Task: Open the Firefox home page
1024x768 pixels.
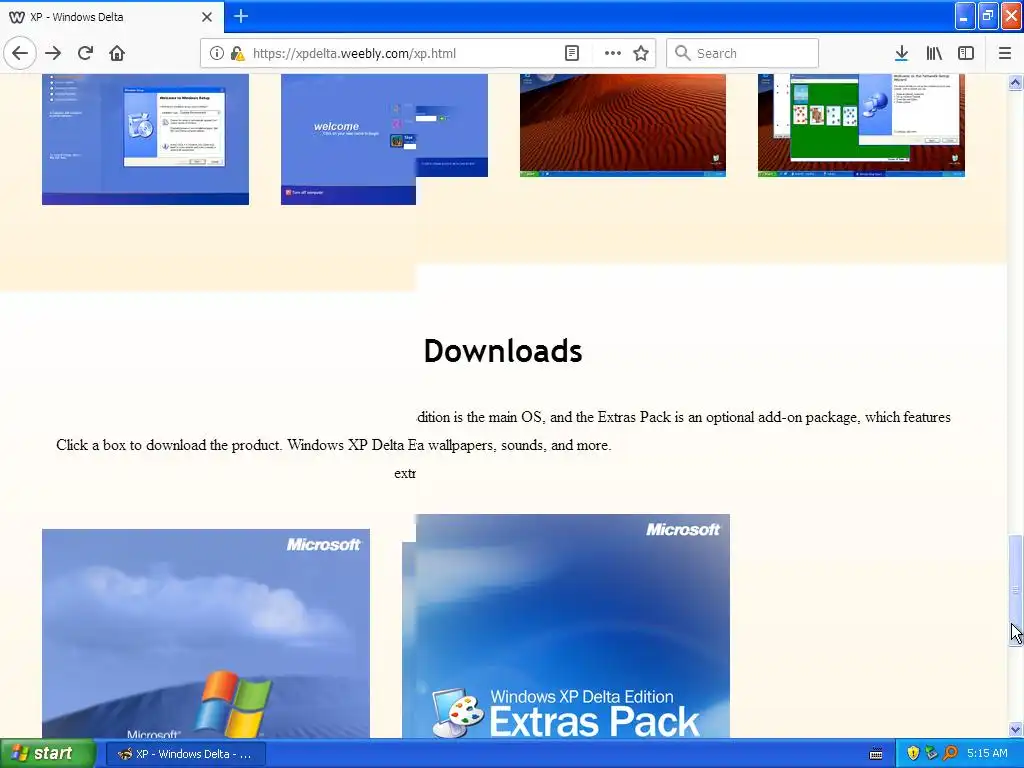Action: pyautogui.click(x=117, y=53)
